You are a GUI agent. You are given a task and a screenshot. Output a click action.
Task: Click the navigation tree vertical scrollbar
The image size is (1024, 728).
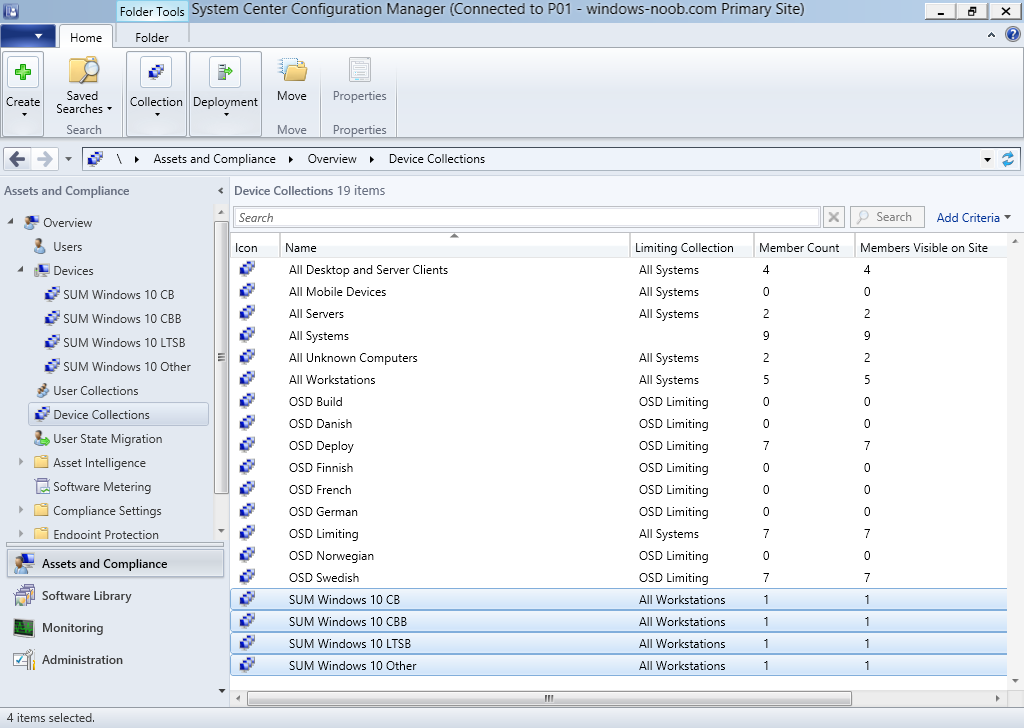[x=221, y=358]
